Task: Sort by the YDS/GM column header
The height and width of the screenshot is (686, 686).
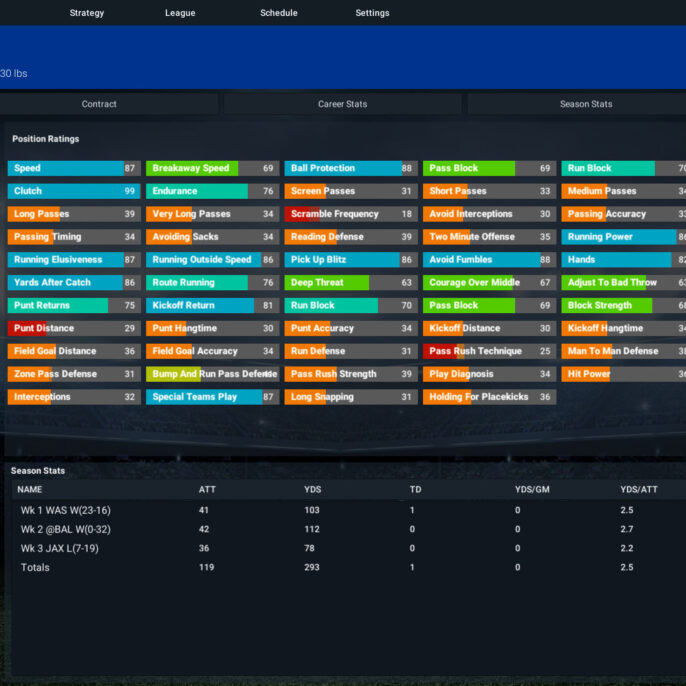Action: (x=532, y=490)
